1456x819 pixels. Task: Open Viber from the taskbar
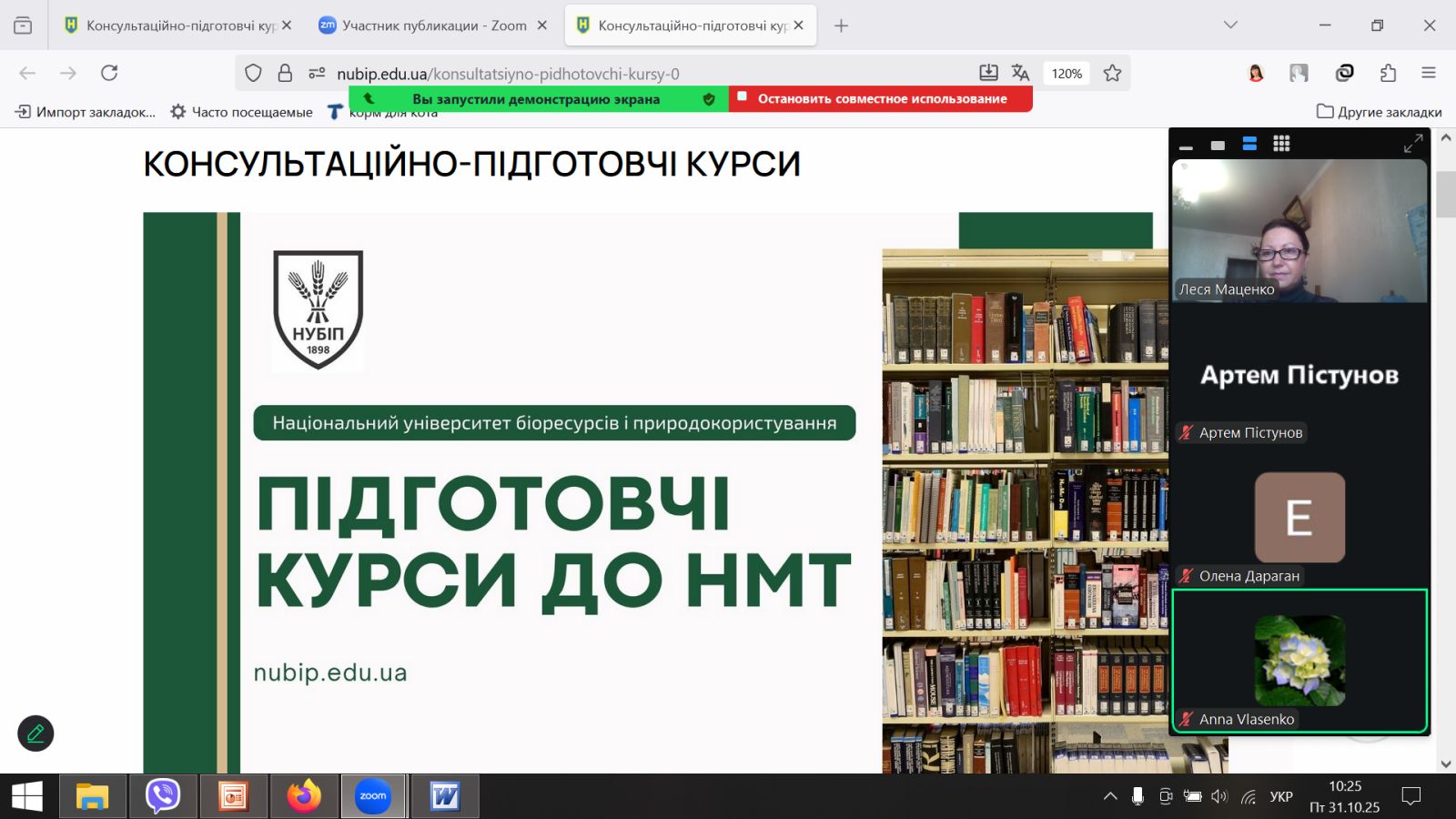tap(163, 796)
